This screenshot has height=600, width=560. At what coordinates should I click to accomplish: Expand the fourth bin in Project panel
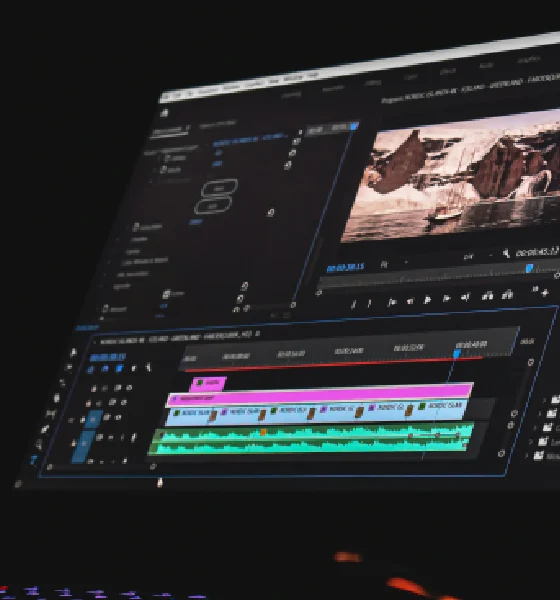(531, 442)
